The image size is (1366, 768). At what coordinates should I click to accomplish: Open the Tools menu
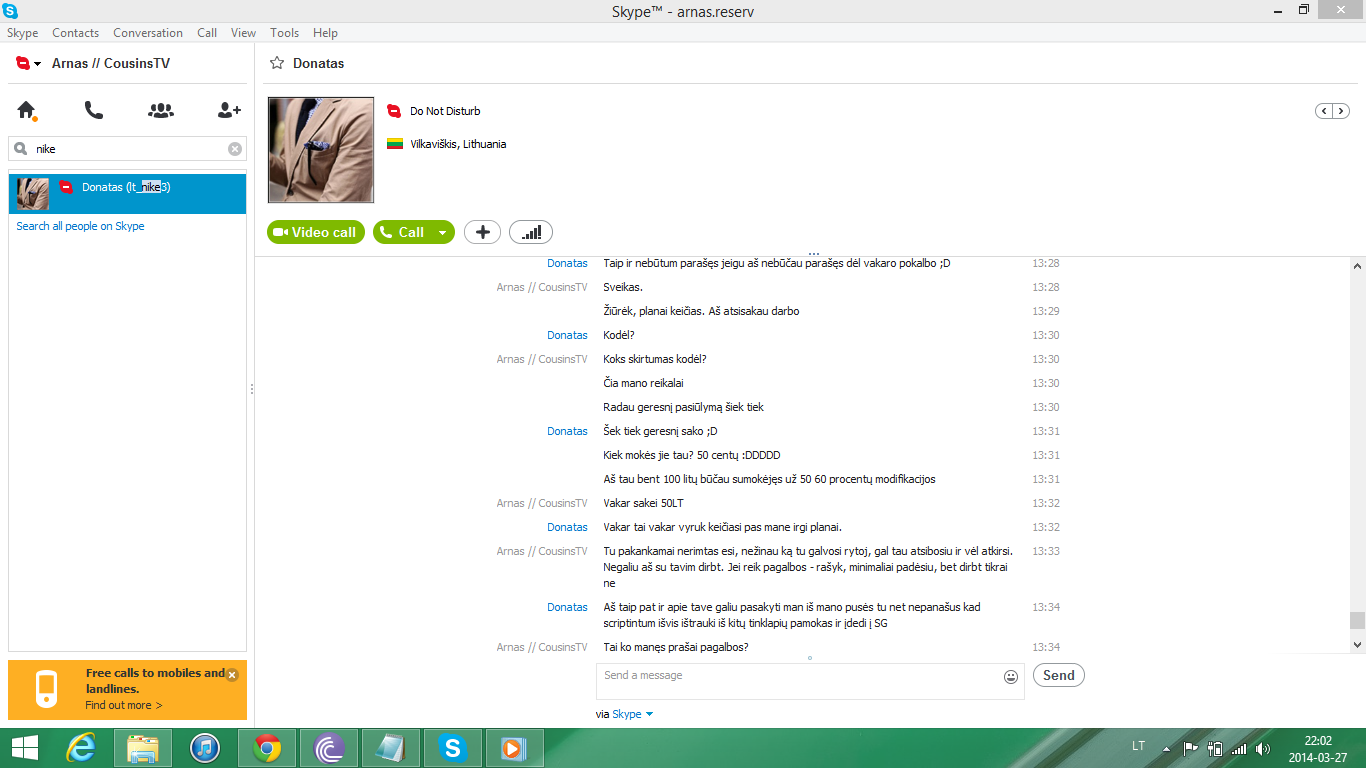pos(285,33)
